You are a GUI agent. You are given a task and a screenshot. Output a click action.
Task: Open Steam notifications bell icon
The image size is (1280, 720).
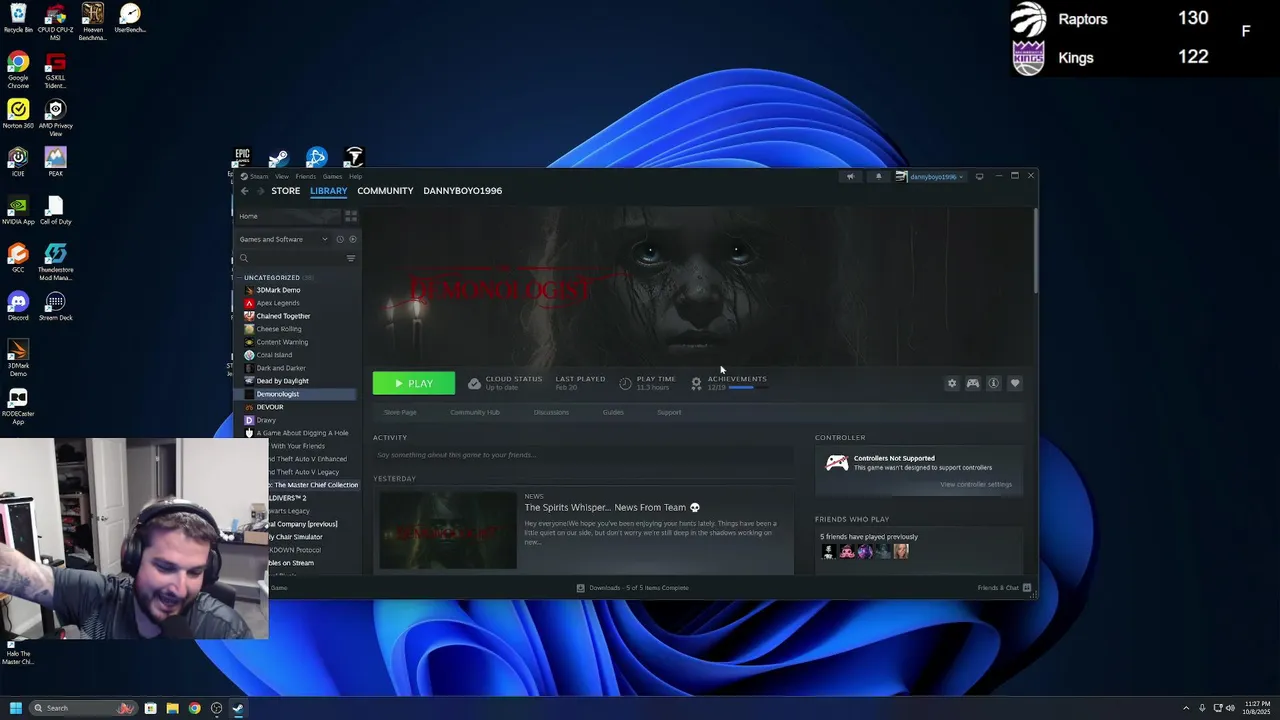click(878, 176)
